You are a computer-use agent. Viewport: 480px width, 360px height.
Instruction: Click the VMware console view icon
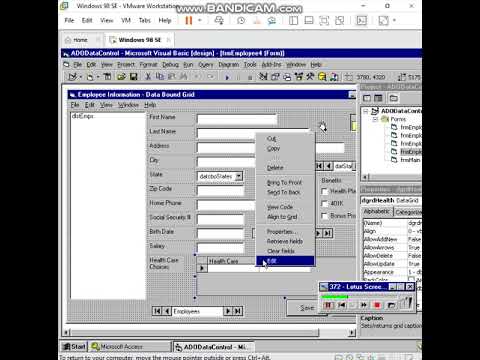361,20
